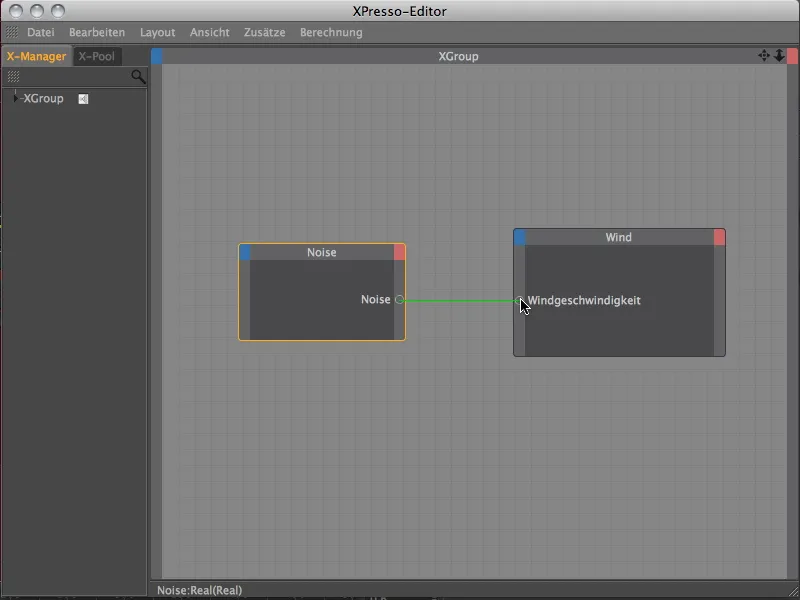Select the Noise node title
The image size is (800, 600).
(x=321, y=252)
